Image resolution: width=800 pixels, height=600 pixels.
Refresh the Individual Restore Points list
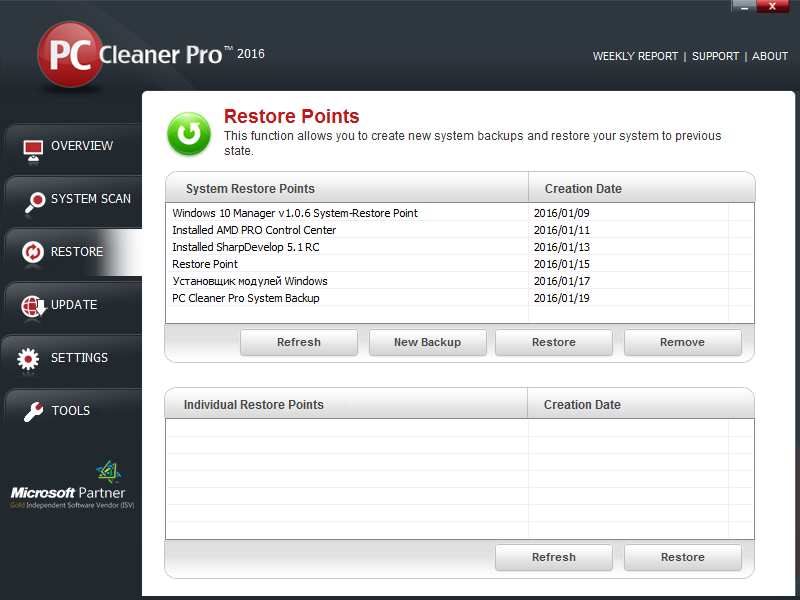click(x=554, y=557)
